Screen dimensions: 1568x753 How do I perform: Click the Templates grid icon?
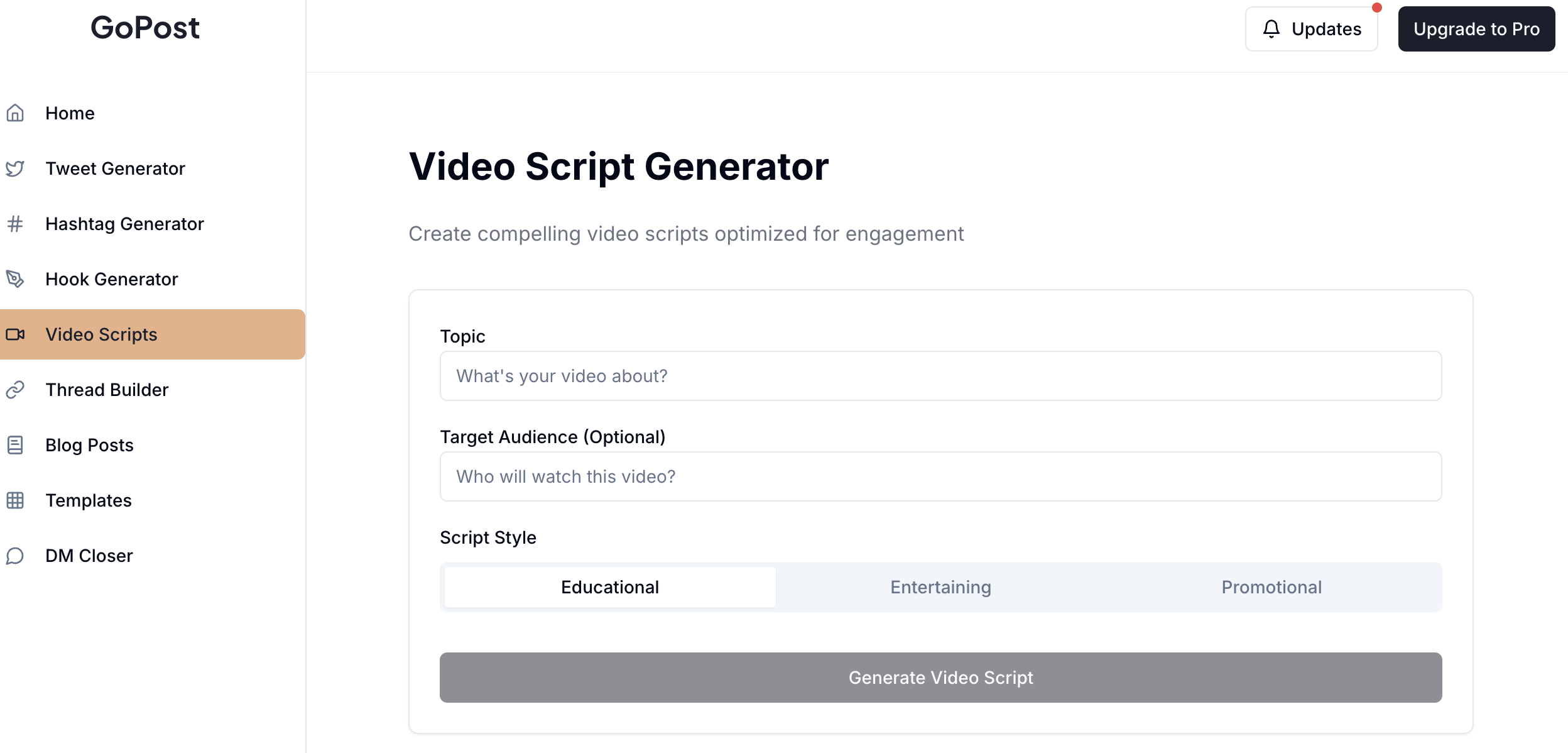tap(15, 500)
